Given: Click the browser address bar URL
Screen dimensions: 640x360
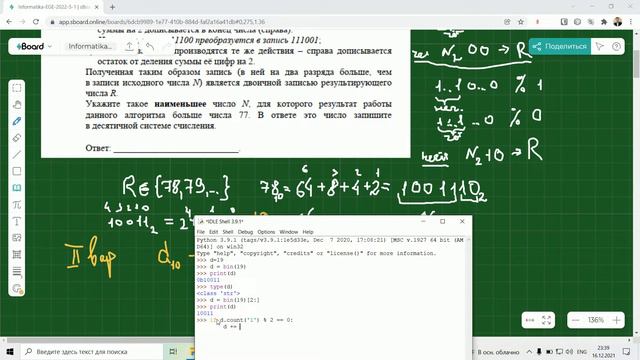Looking at the screenshot, I should (162, 22).
